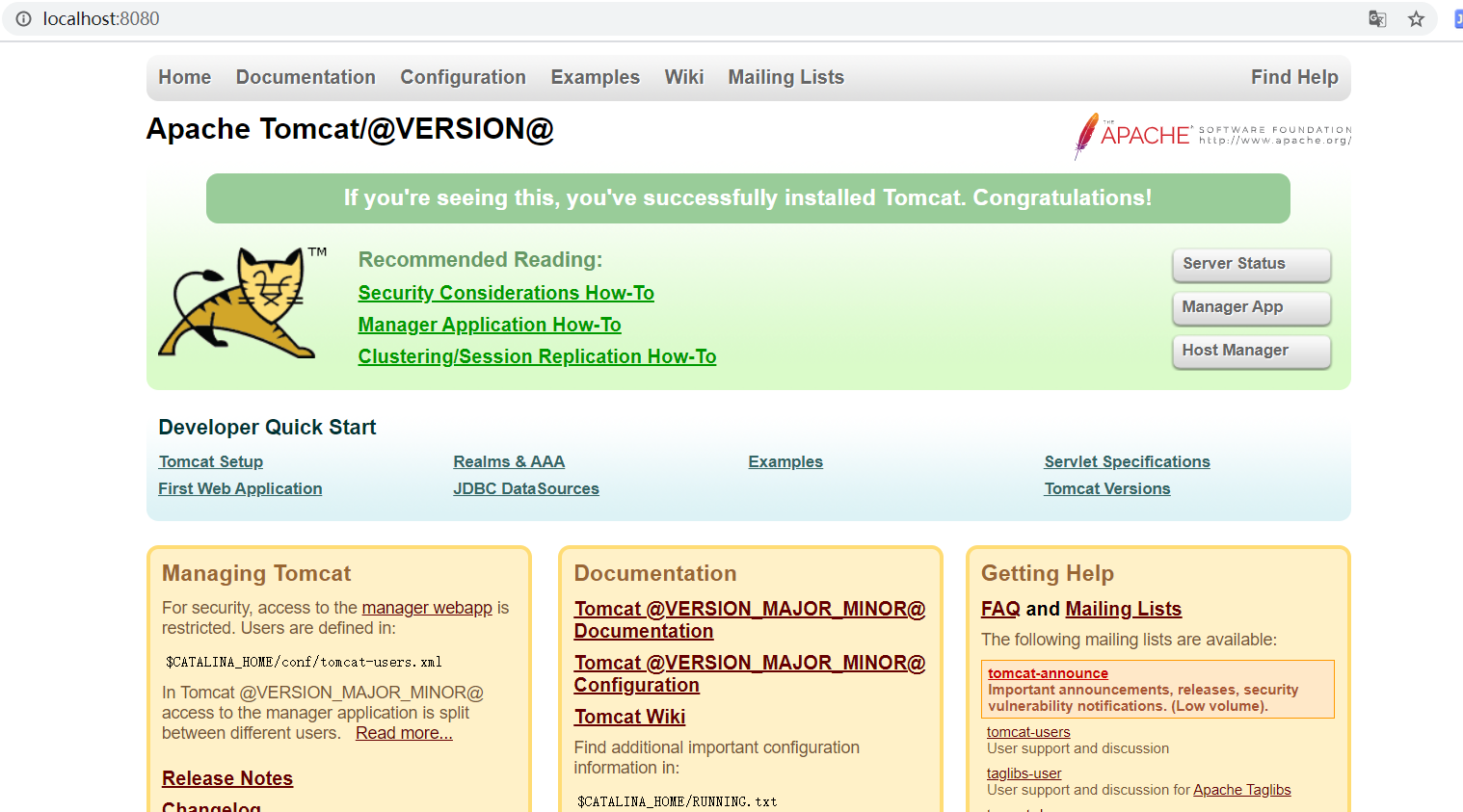Follow the JDBC DataSources link
Screen dimensions: 1463x812
point(526,489)
